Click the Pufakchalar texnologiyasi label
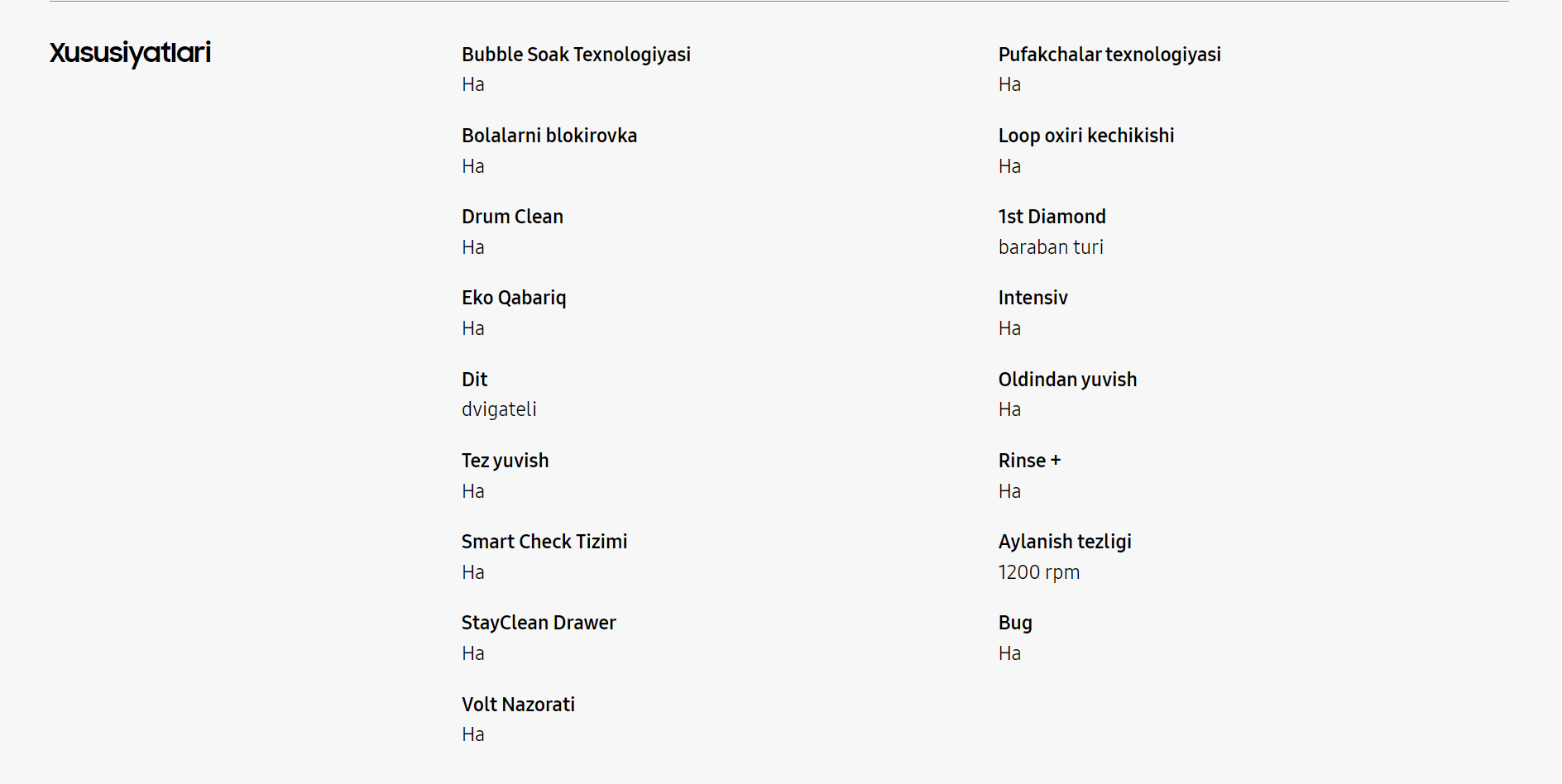 1109,55
